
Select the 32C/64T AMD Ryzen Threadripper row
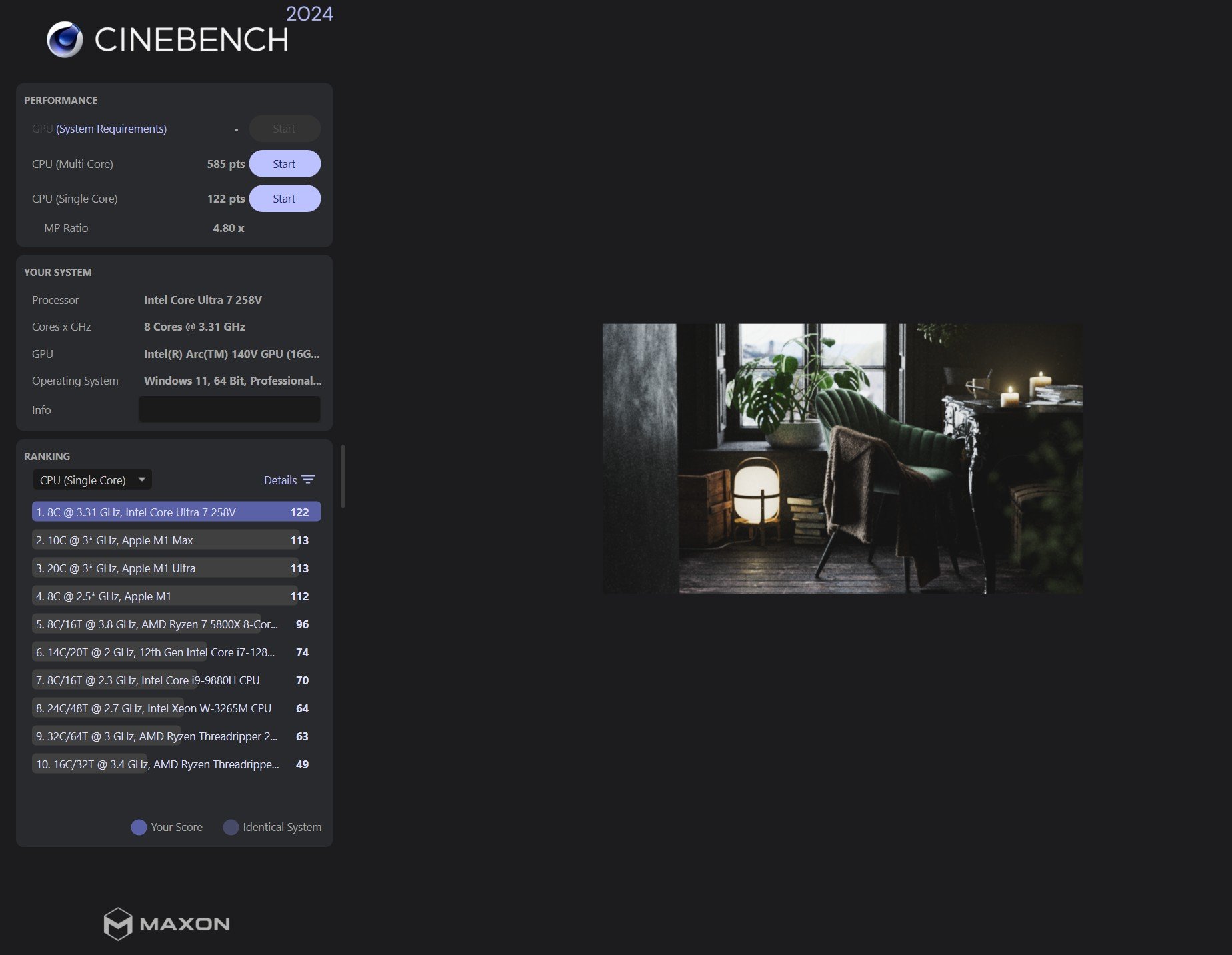click(176, 736)
